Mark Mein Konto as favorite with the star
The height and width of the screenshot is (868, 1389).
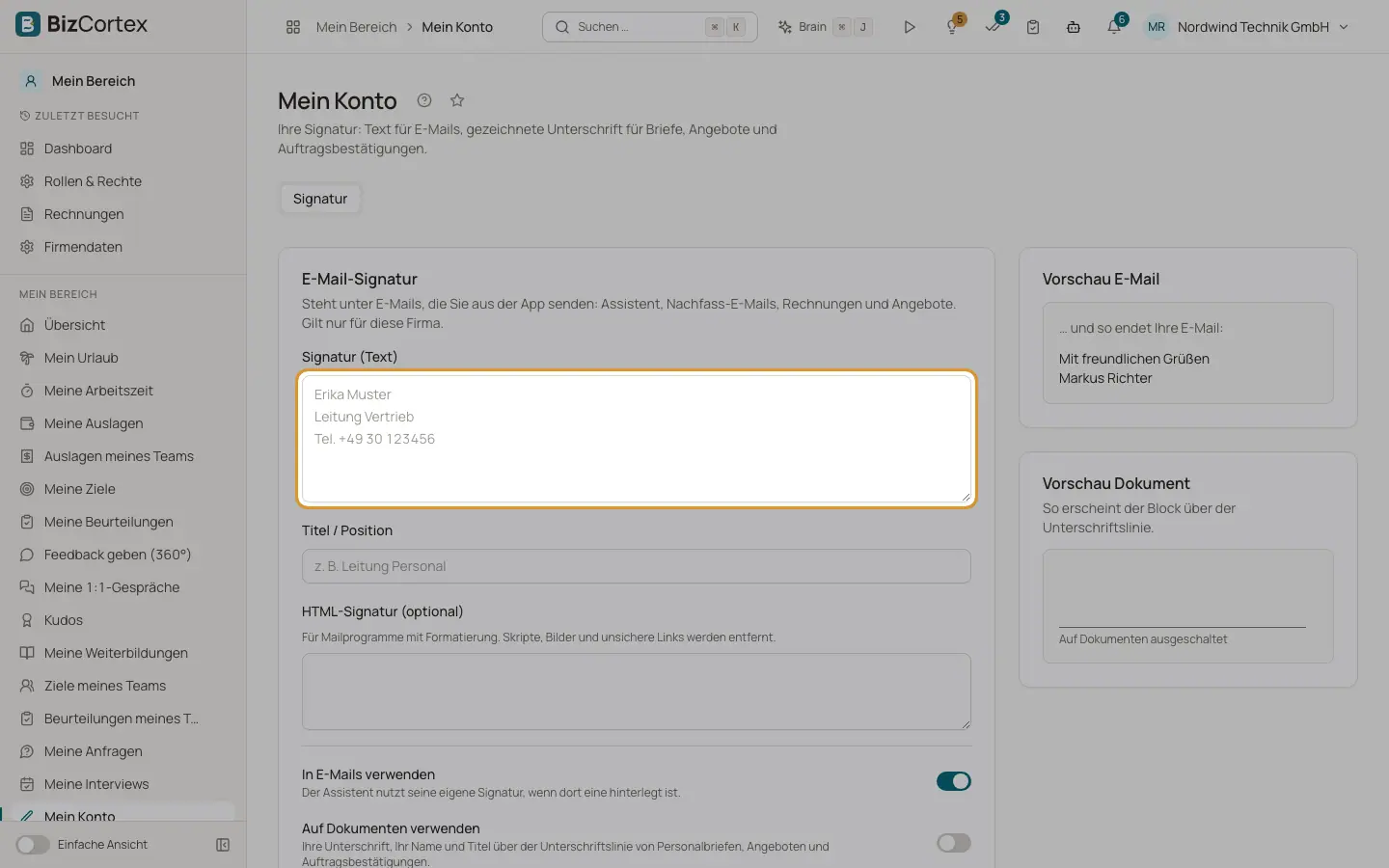pyautogui.click(x=457, y=100)
